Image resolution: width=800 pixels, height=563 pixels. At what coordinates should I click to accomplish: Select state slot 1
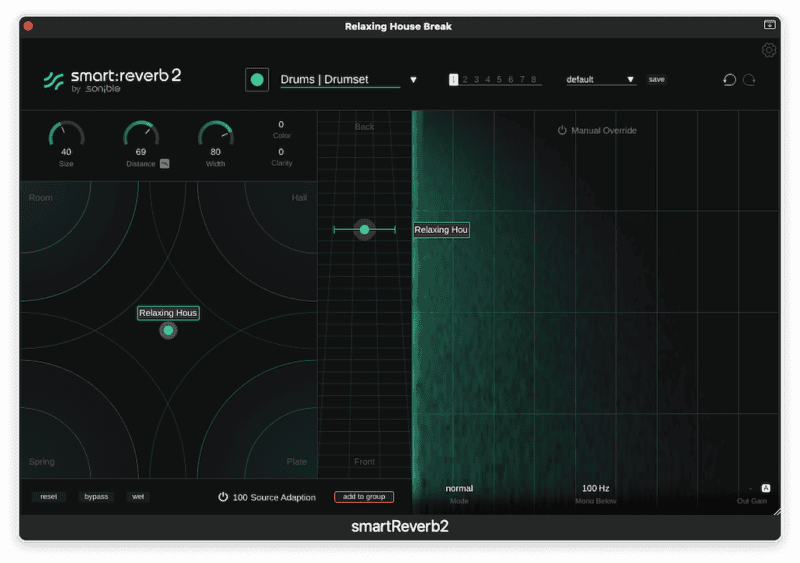pyautogui.click(x=453, y=80)
